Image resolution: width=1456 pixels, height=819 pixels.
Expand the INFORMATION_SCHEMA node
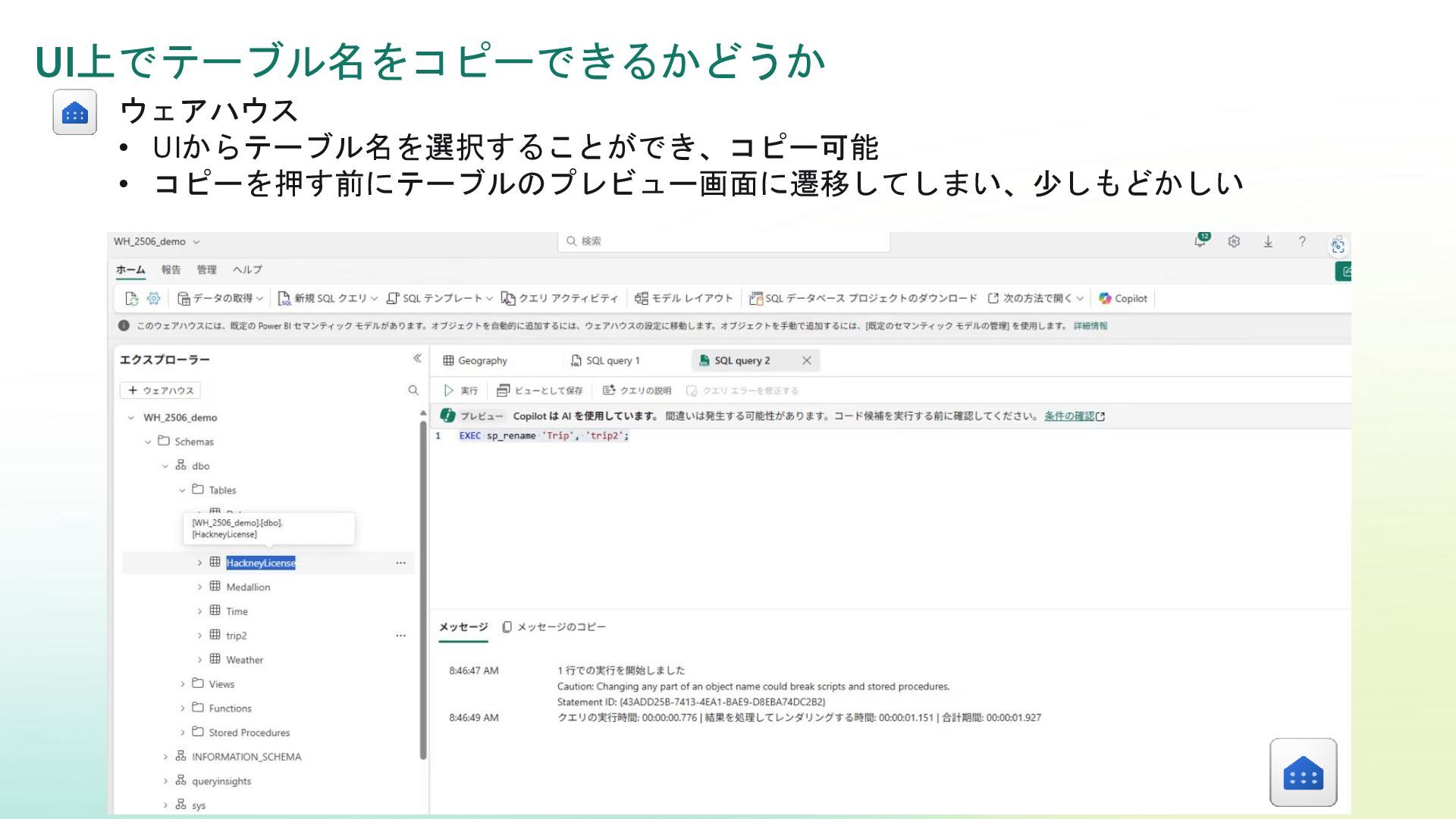(165, 757)
